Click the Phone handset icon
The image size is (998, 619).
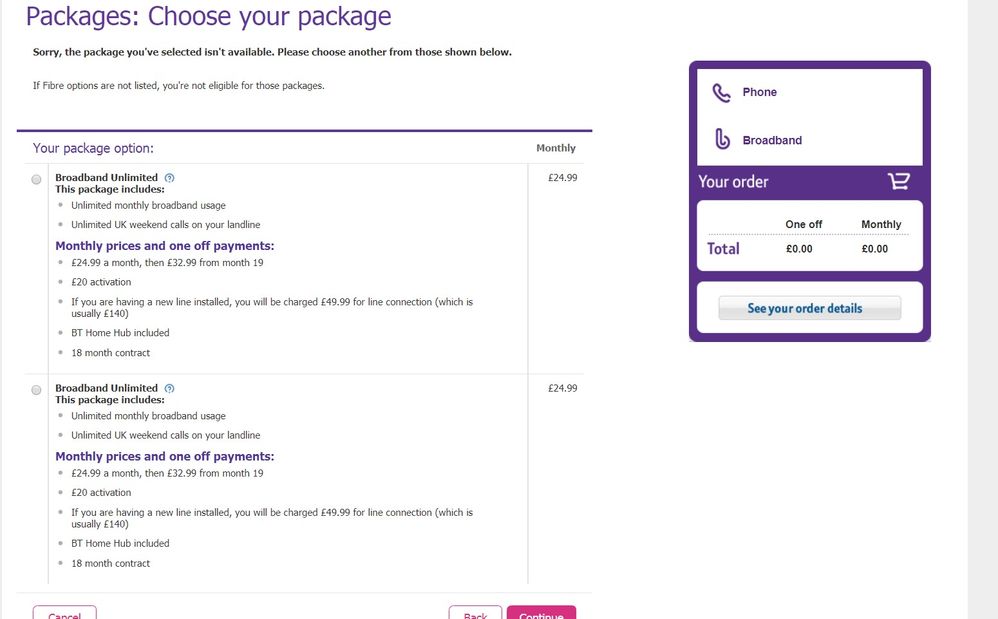722,93
